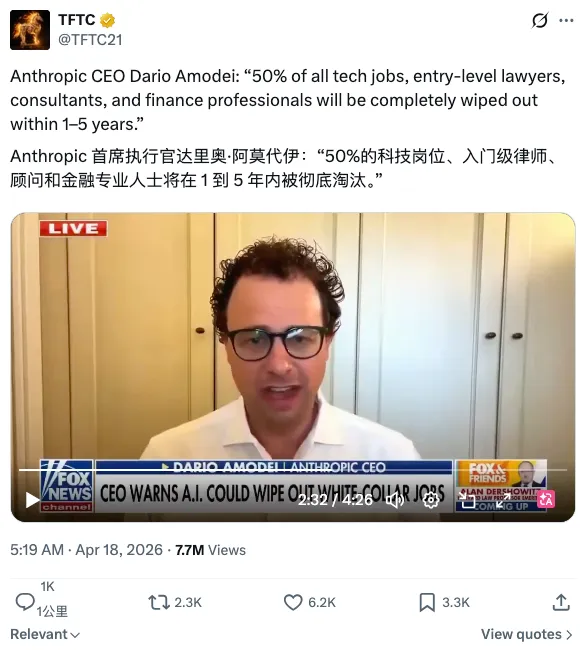The height and width of the screenshot is (650, 587).
Task: Click the pink translate subtitle icon
Action: pyautogui.click(x=545, y=500)
